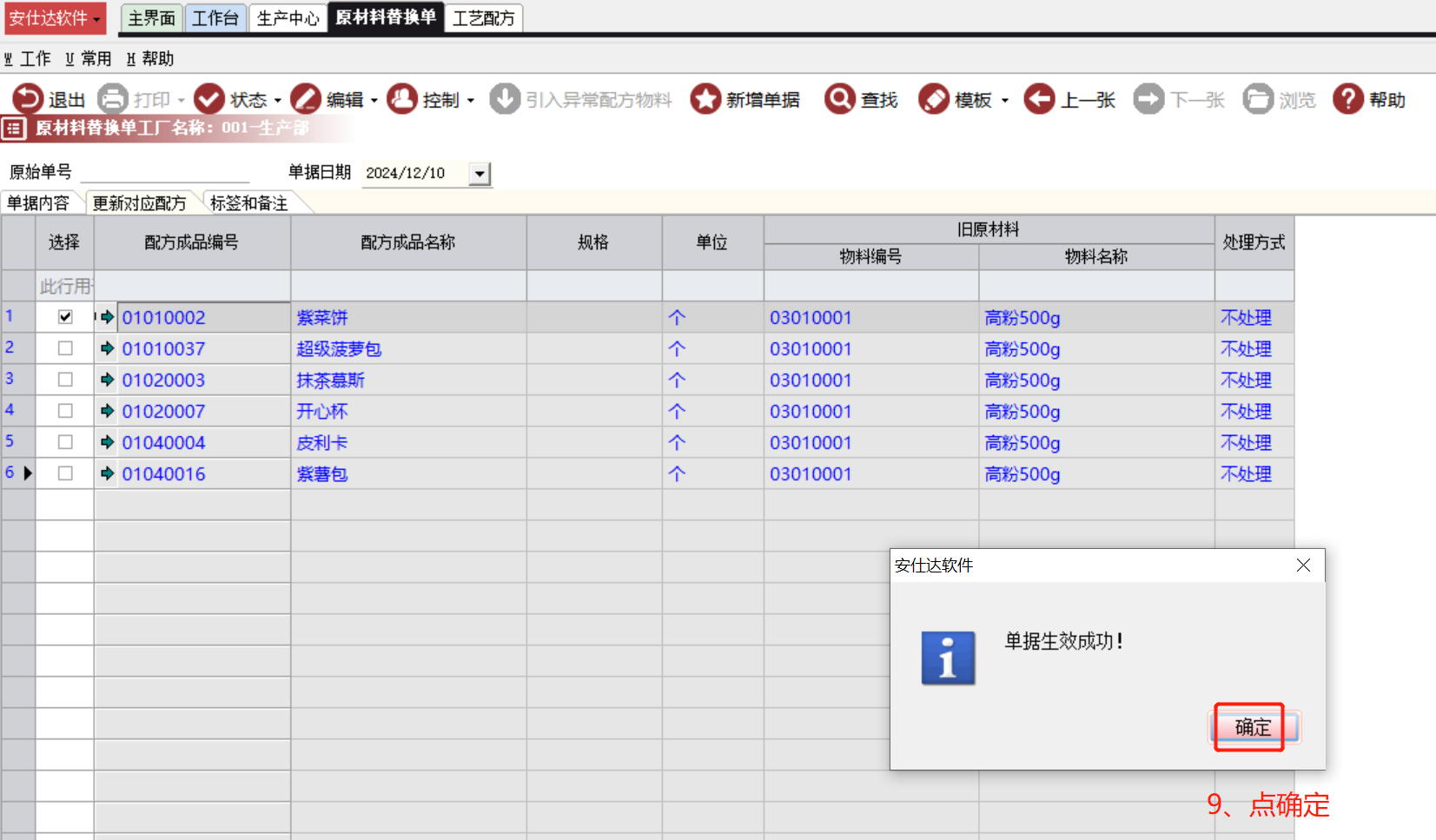The image size is (1436, 840).
Task: Click 确定 in the success dialog
Action: (x=1253, y=727)
